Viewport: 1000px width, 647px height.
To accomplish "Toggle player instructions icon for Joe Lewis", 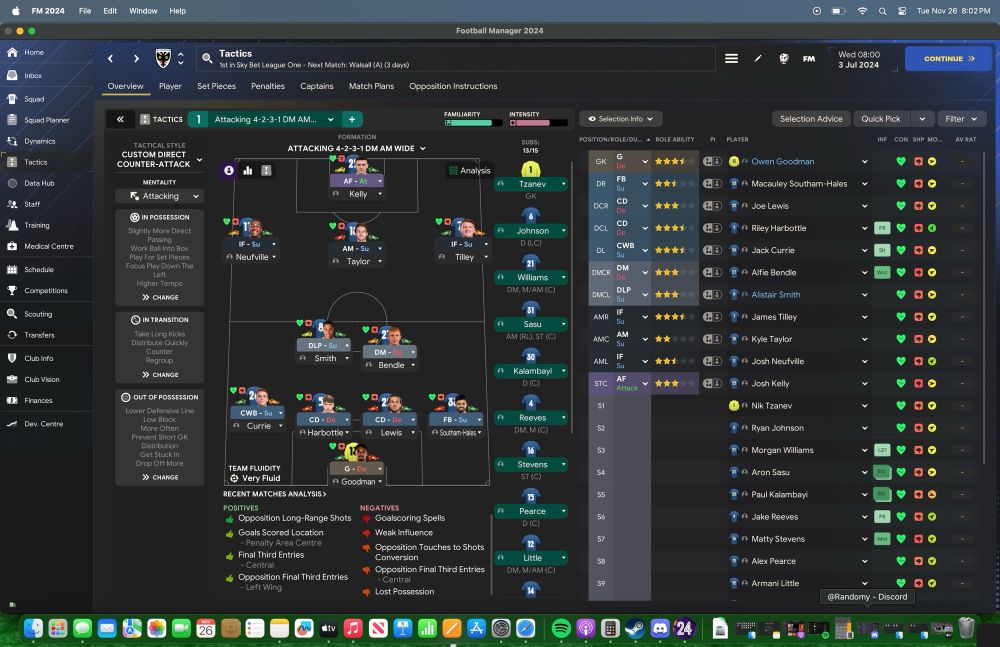I will point(712,206).
